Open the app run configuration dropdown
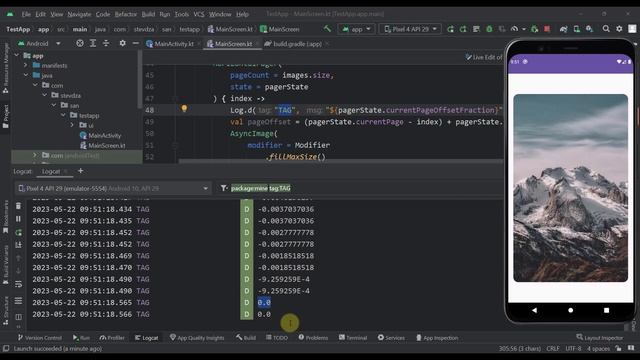This screenshot has height=360, width=640. [356, 29]
